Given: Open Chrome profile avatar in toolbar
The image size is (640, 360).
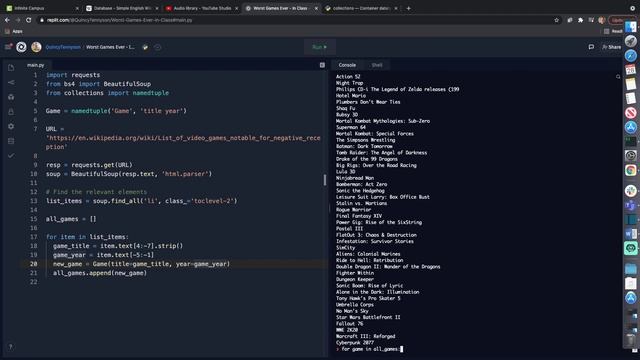Looking at the screenshot, I should tap(602, 20).
